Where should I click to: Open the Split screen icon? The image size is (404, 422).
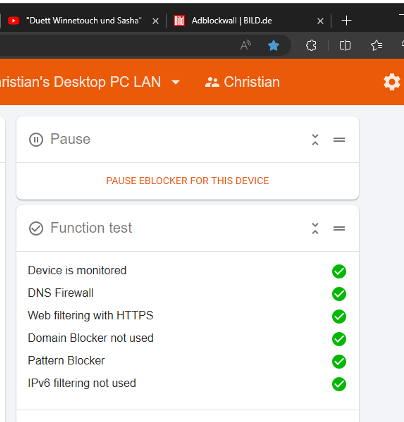(345, 45)
